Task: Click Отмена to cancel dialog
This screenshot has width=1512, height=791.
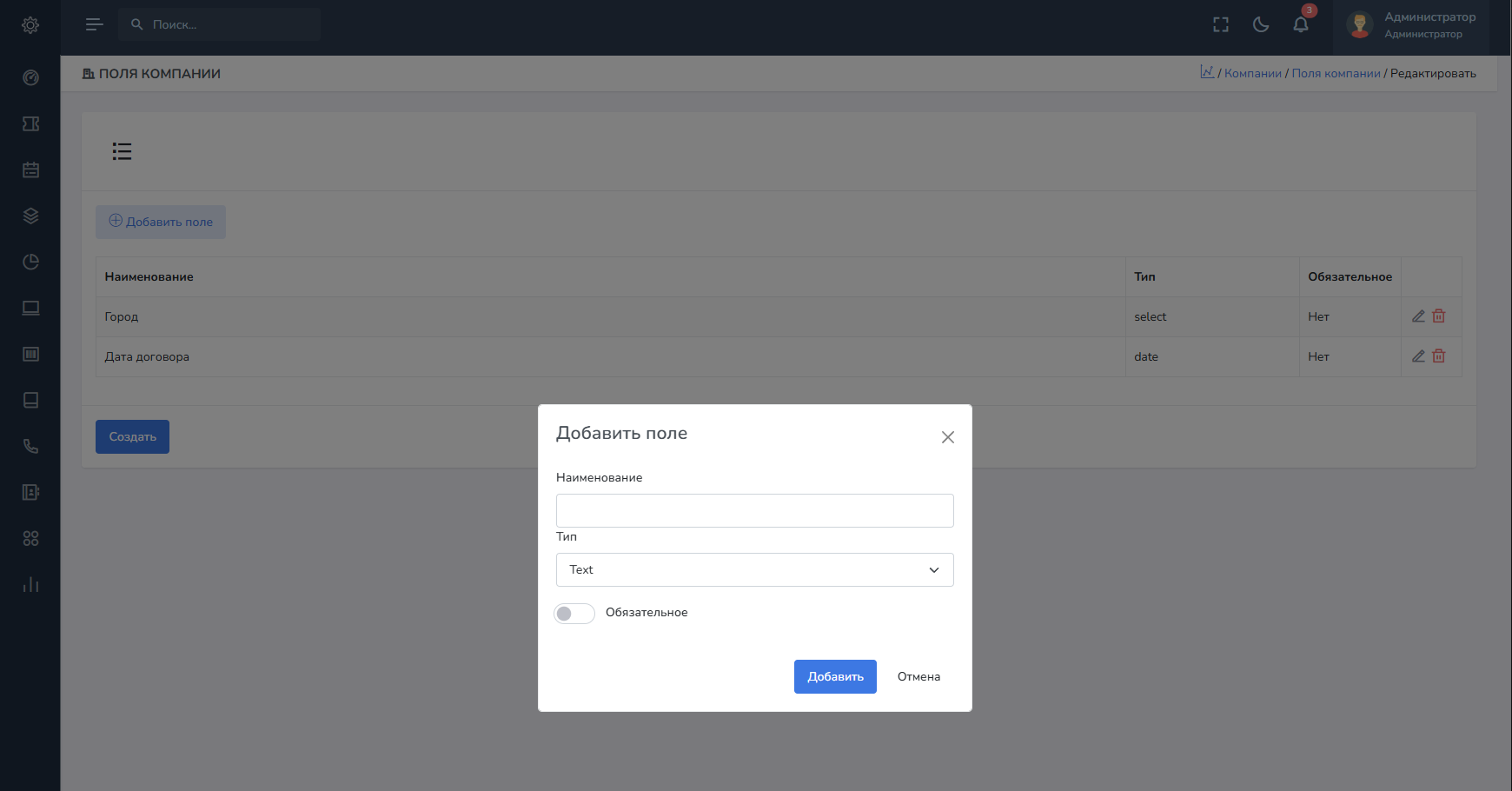Action: [x=918, y=677]
